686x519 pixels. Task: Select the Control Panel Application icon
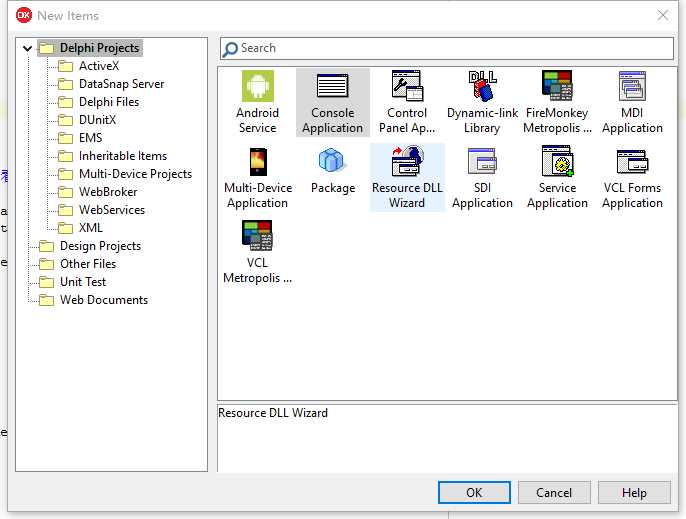[407, 86]
